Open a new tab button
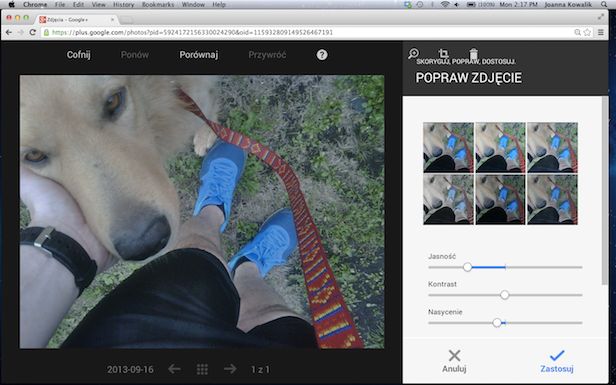Viewport: 616px width, 385px height. pos(126,20)
